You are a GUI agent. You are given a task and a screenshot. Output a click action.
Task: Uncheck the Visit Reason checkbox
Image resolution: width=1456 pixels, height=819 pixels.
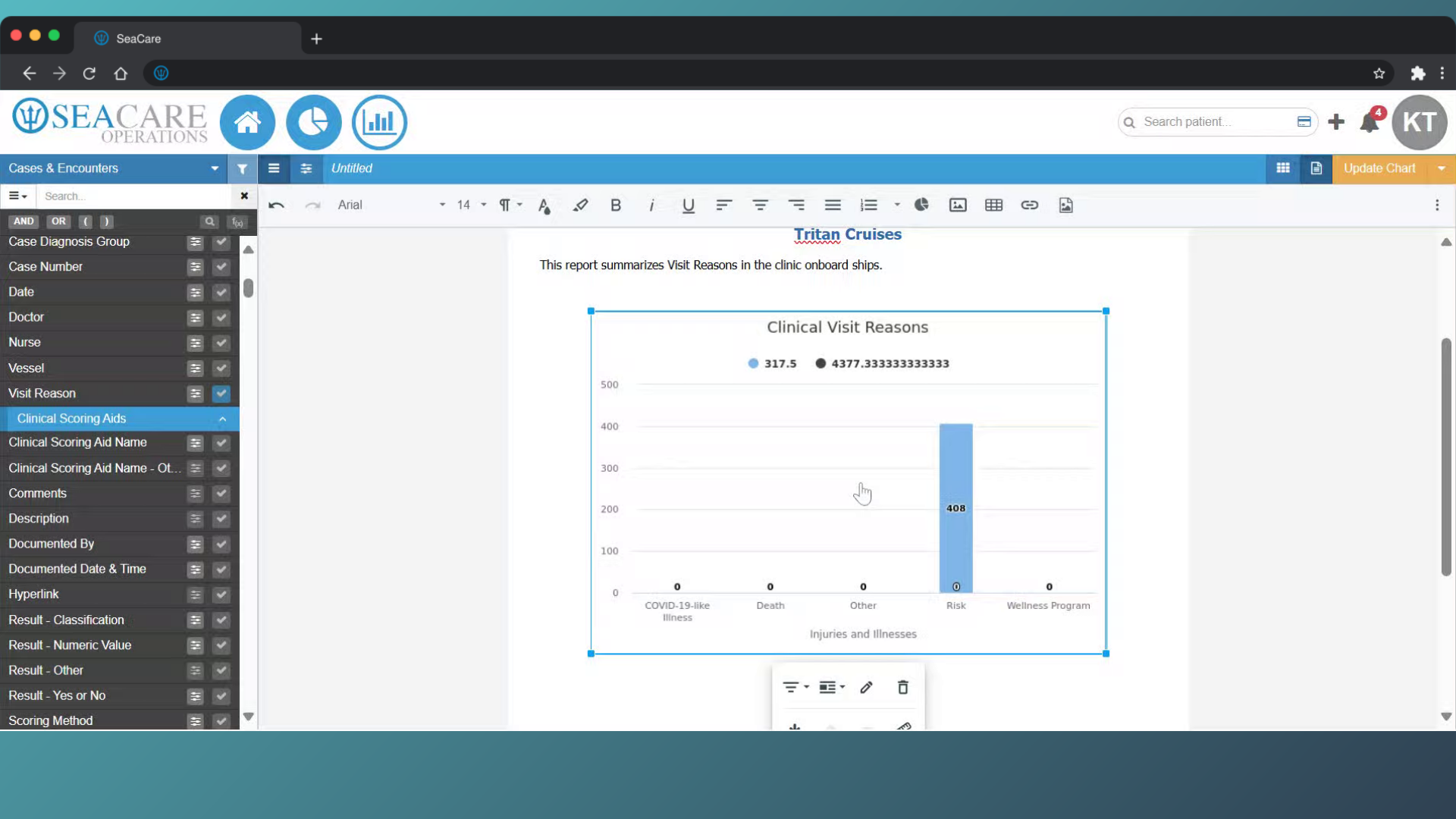pos(221,394)
